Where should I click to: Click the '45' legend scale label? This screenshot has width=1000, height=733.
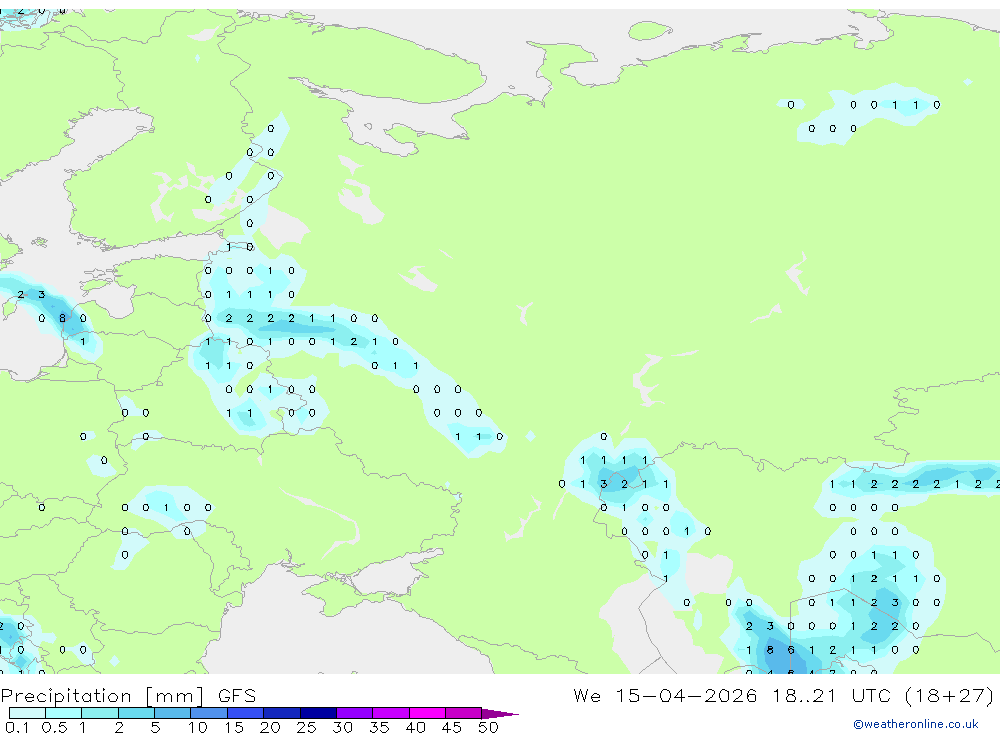pyautogui.click(x=452, y=727)
